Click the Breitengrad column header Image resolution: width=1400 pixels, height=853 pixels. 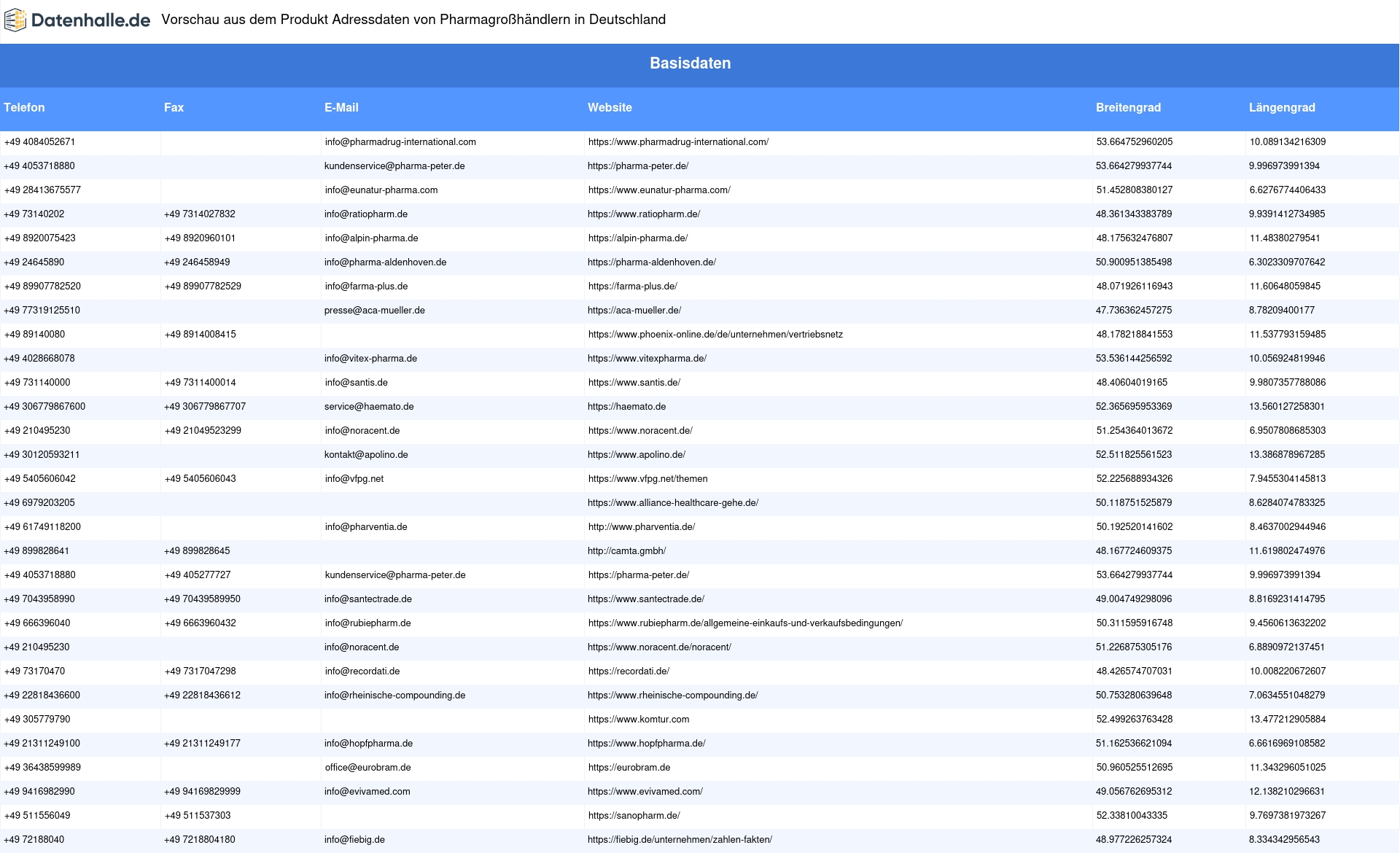click(x=1128, y=107)
